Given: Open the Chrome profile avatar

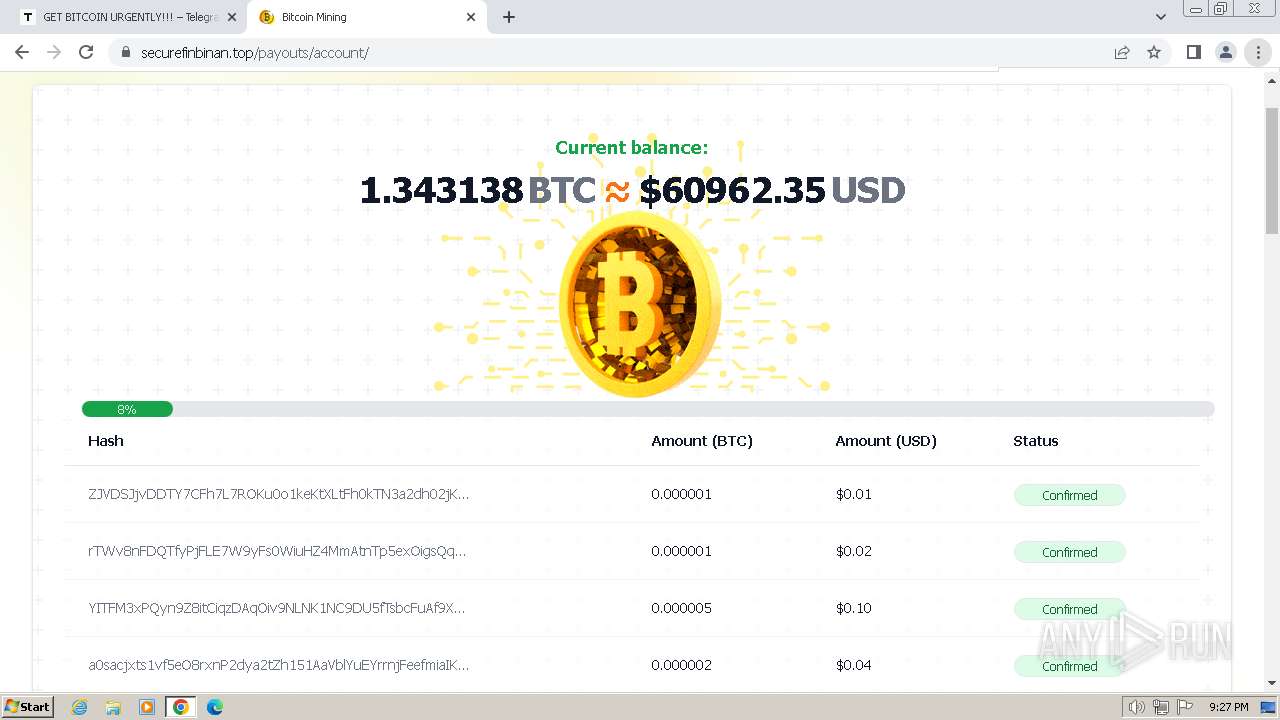Looking at the screenshot, I should [x=1226, y=52].
